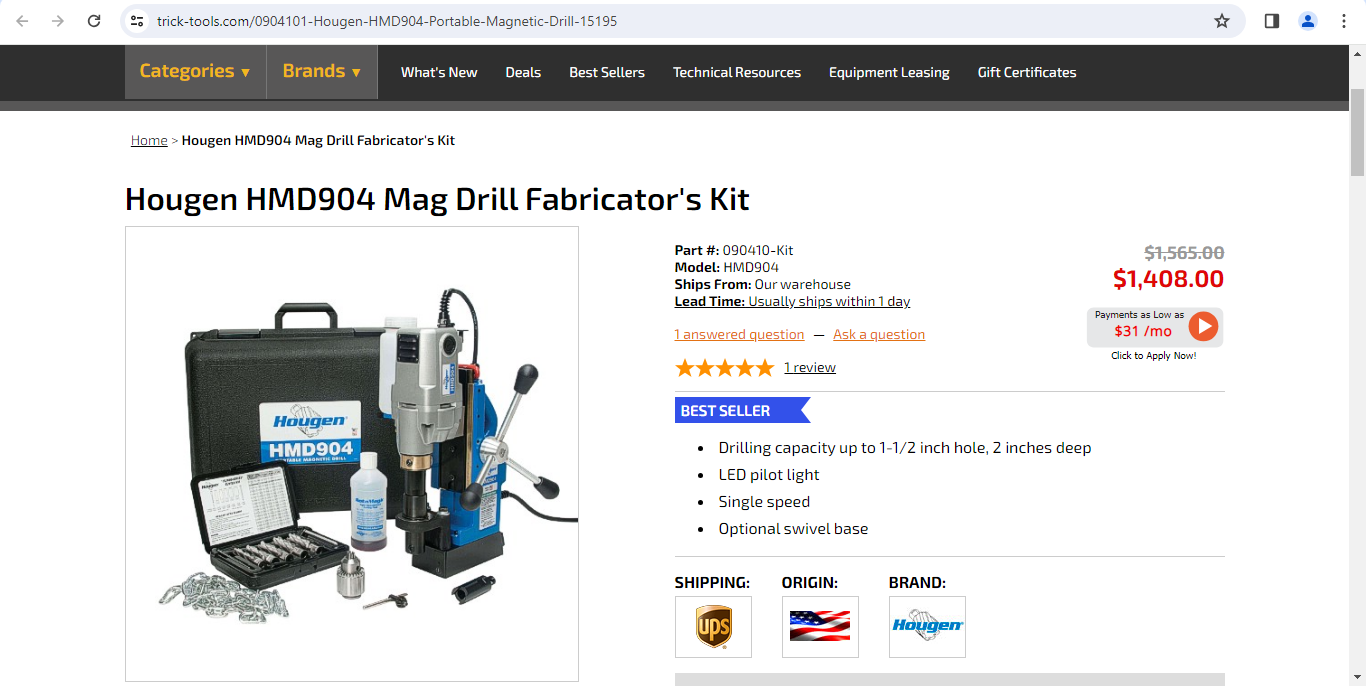
Task: Open the Technical Resources menu item
Action: point(737,72)
